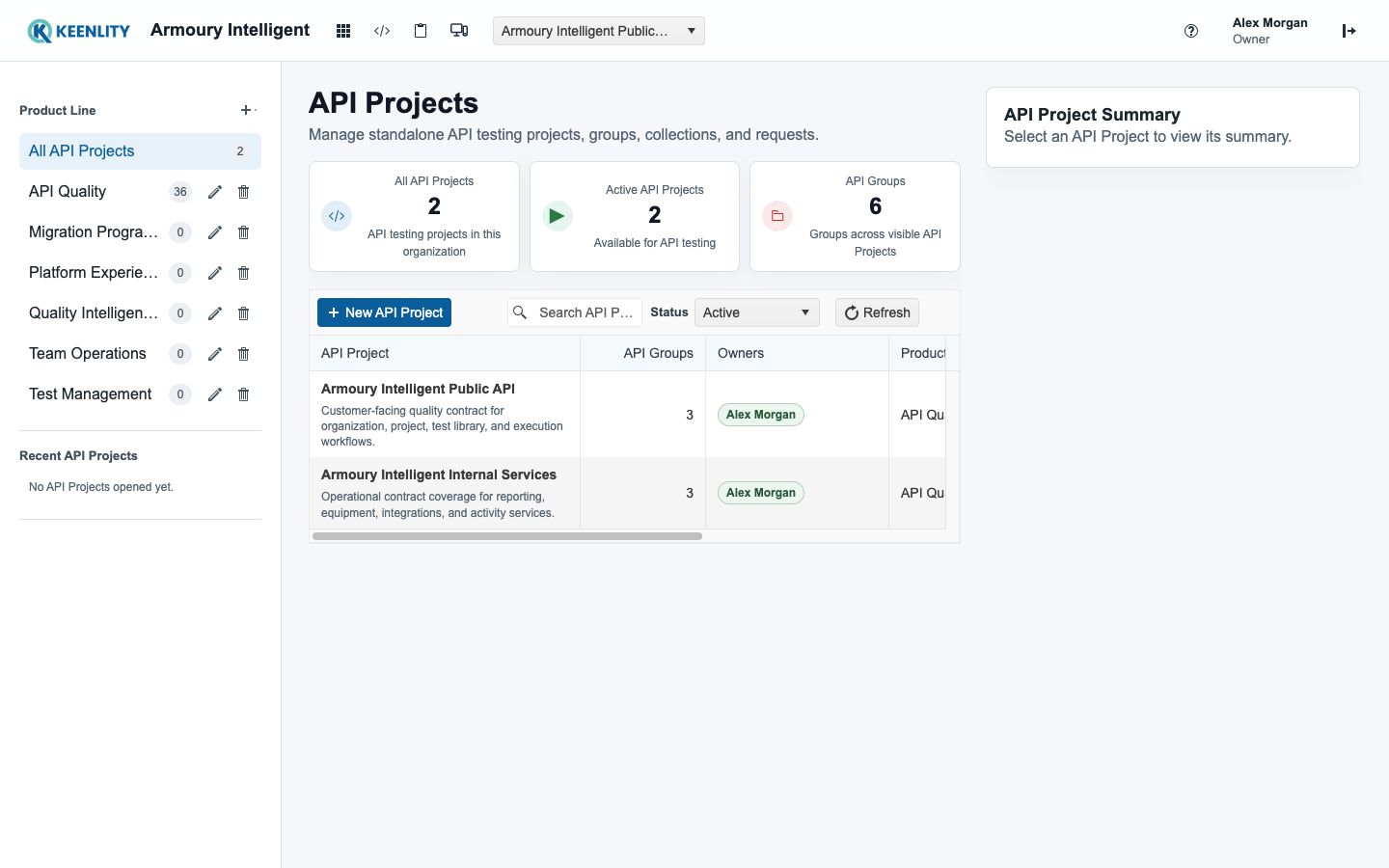Click 'No API Projects opened yet.' text
1389x868 pixels.
[101, 487]
